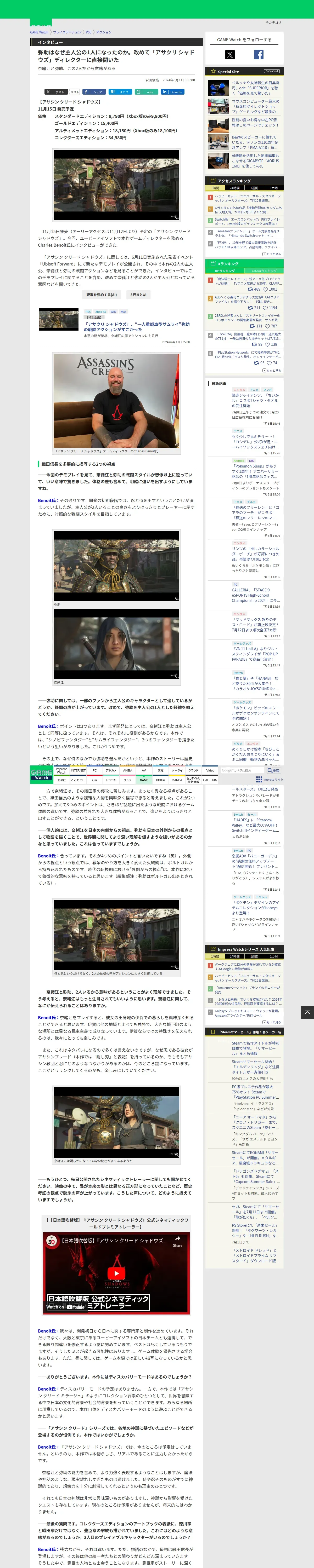Open the Video site tab
Screen dimensions: 314x1568
click(210, 771)
